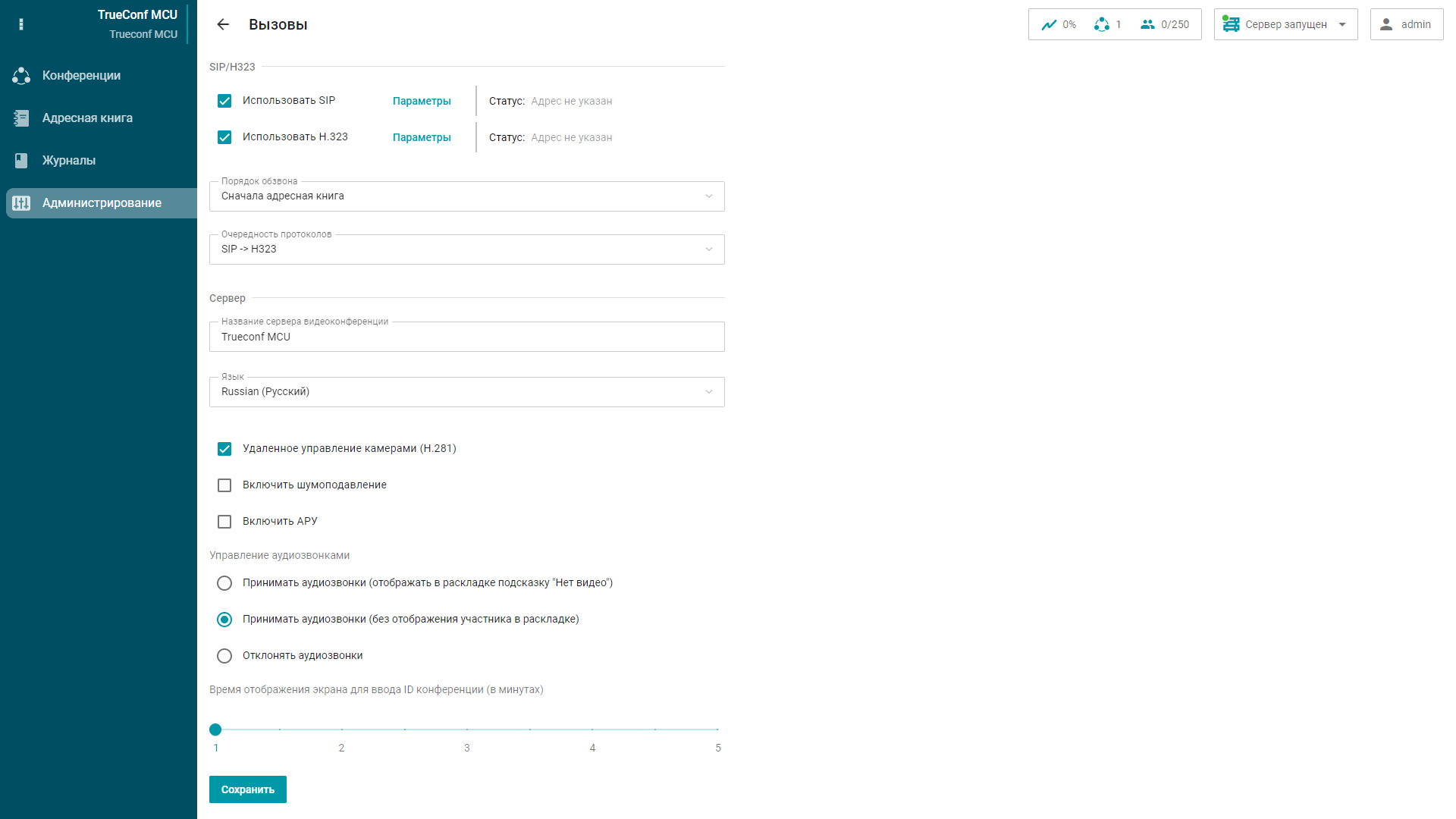The image size is (1456, 819).
Task: Click the active conferences count icon
Action: pyautogui.click(x=1102, y=25)
